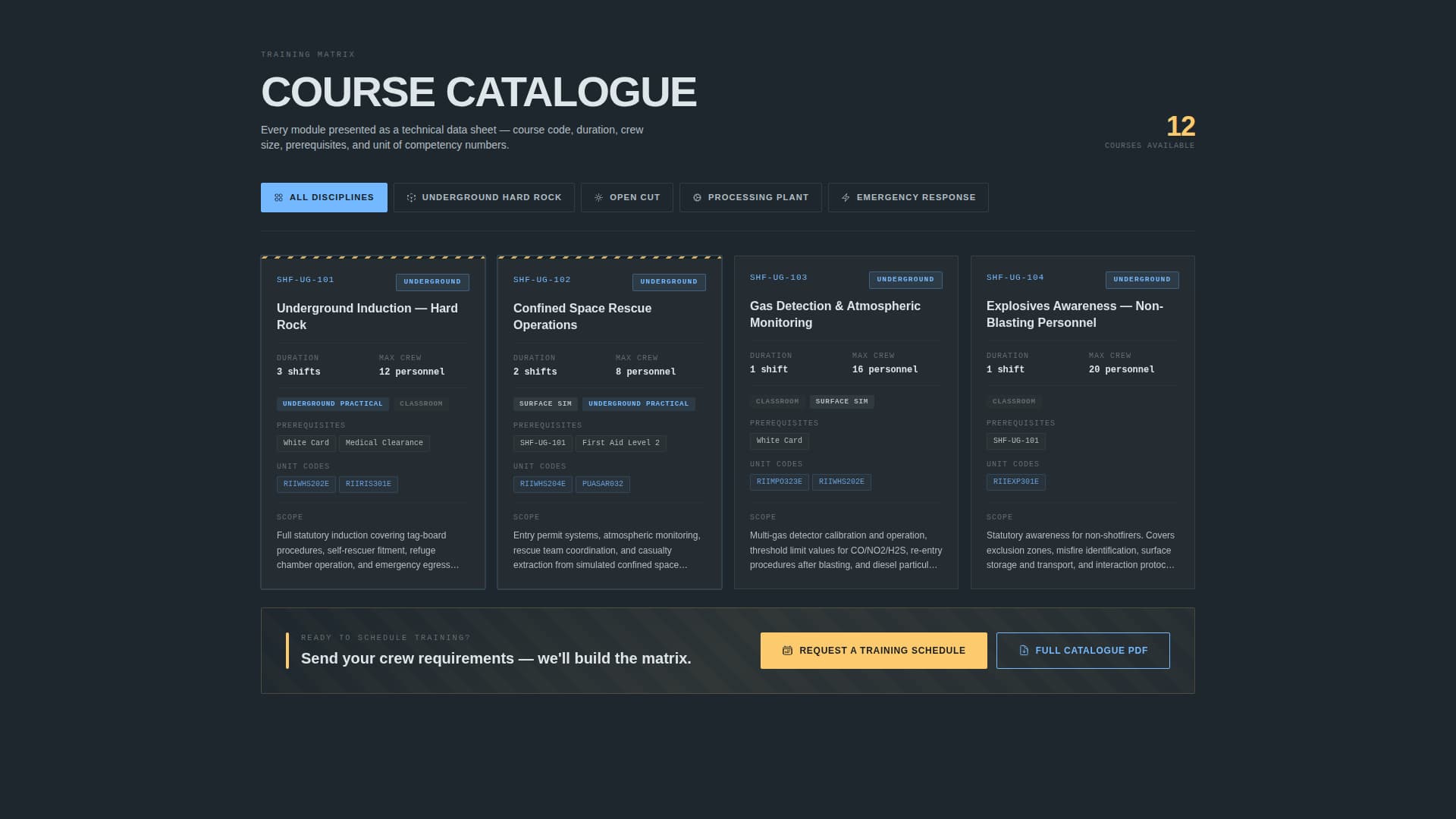
Task: Click the 8 personnel max crew value
Action: (646, 372)
